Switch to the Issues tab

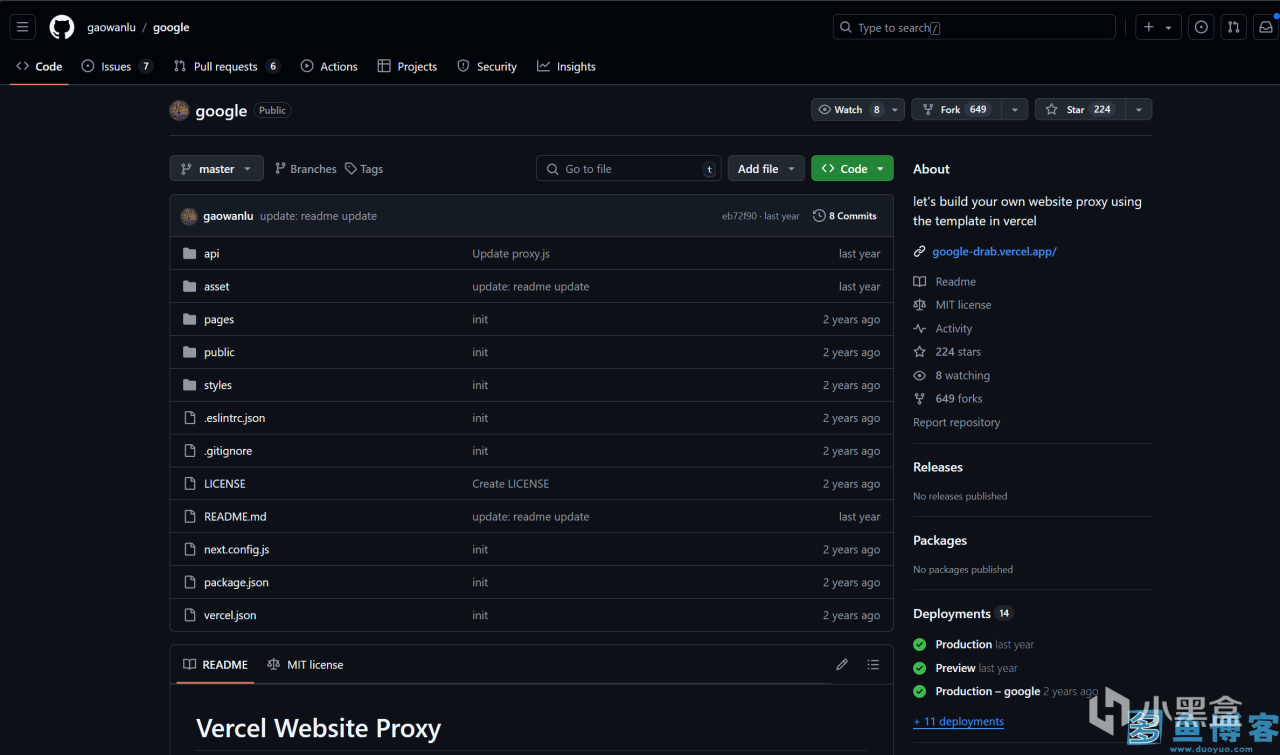coord(117,66)
